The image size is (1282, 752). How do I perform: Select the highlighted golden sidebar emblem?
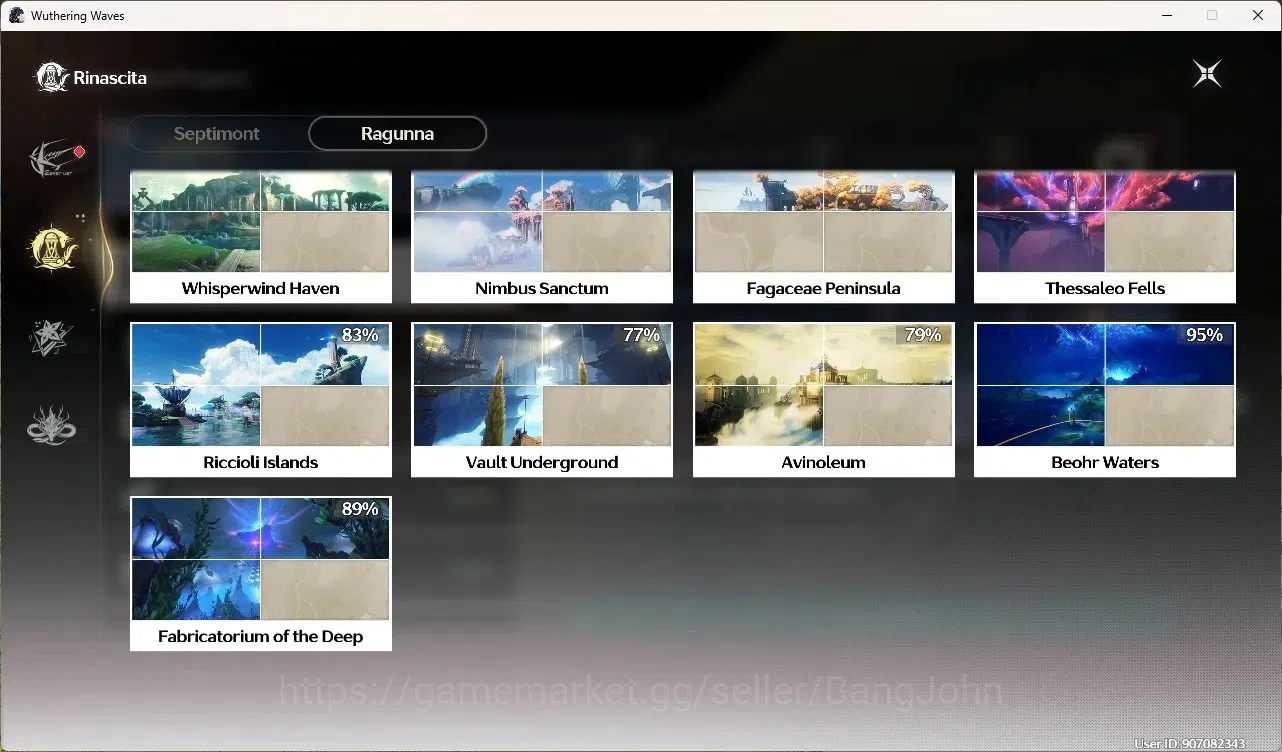(x=54, y=247)
